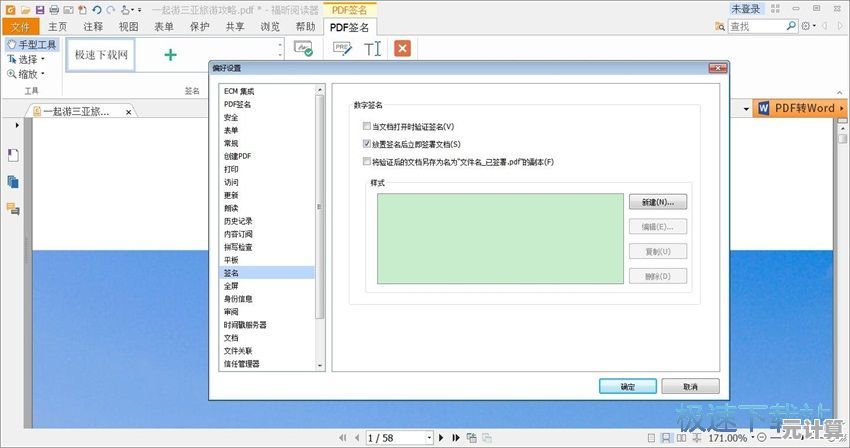Screen dimensions: 850x448
Task: Click the print icon in quick access toolbar
Action: [x=52, y=9]
